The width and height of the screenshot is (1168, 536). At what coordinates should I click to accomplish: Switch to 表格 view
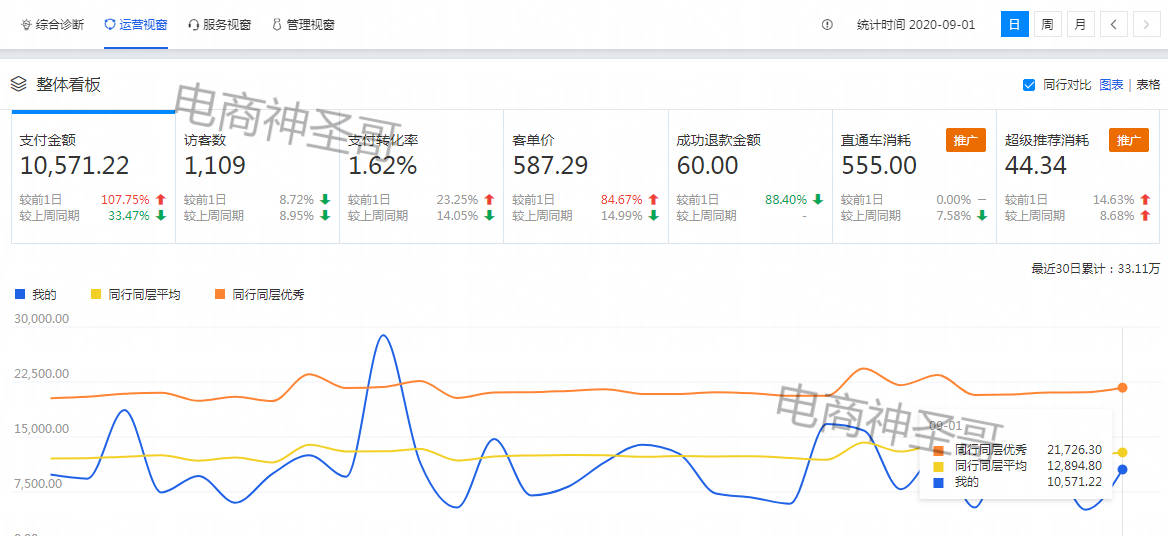1148,85
